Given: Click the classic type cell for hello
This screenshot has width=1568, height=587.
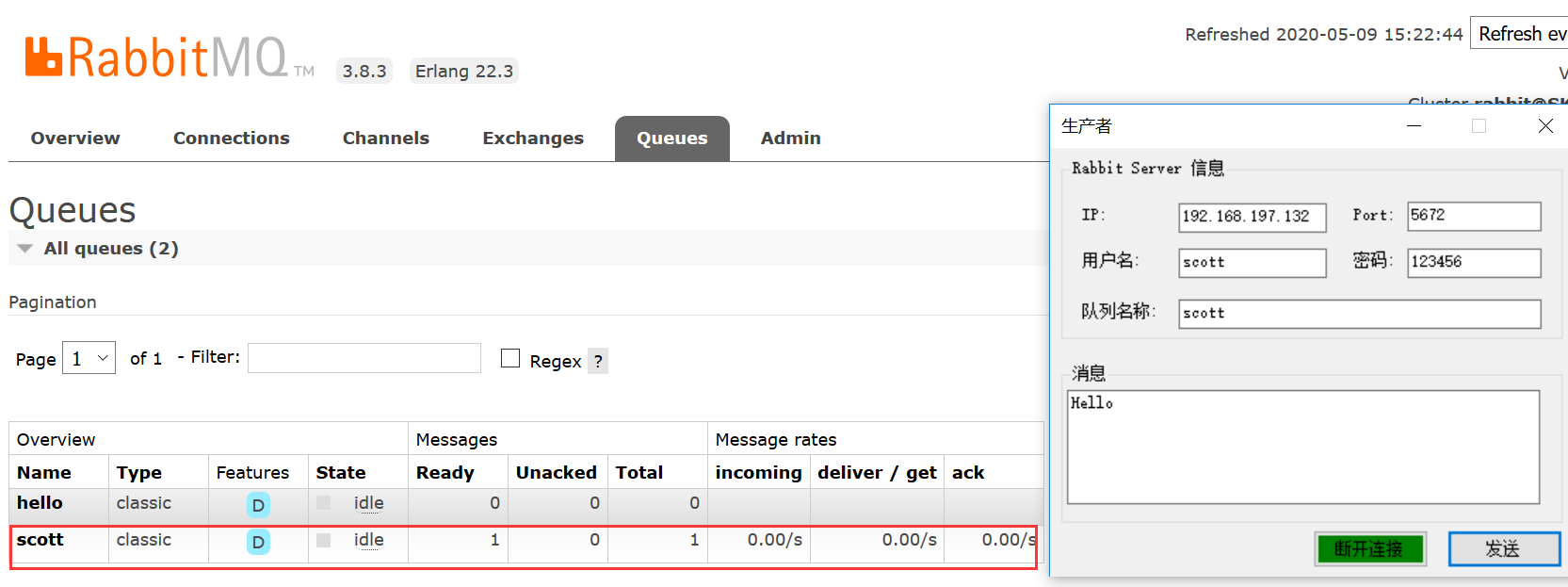Looking at the screenshot, I should (144, 502).
